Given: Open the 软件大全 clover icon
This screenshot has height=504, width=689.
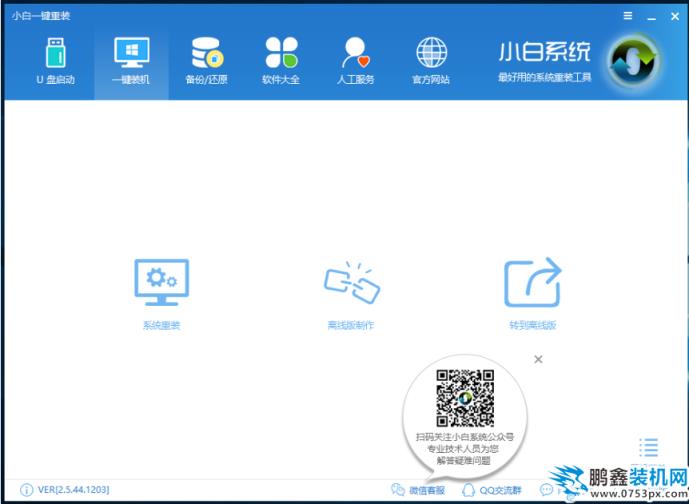Looking at the screenshot, I should tap(282, 52).
